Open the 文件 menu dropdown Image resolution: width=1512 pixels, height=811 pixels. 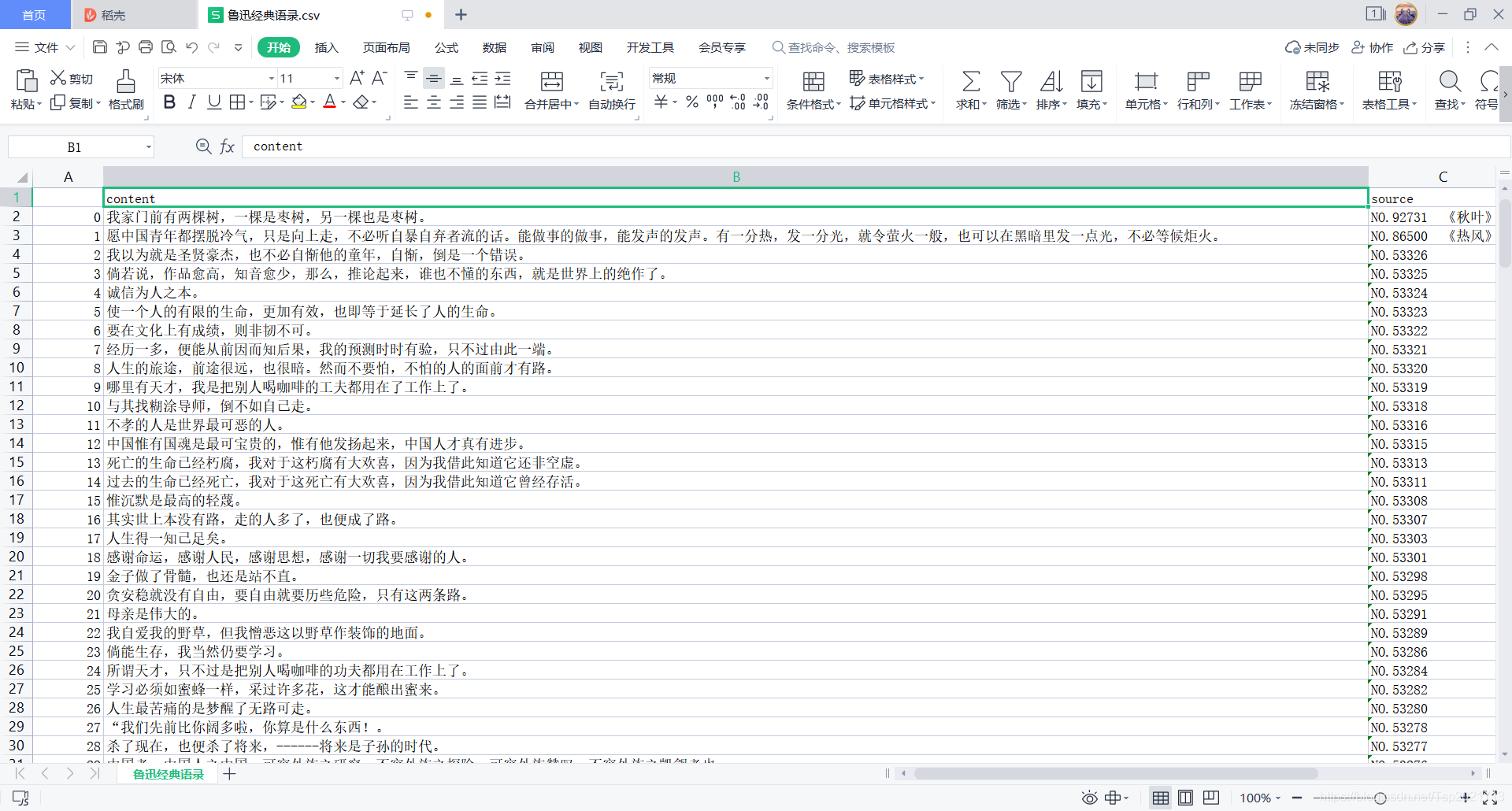click(45, 47)
